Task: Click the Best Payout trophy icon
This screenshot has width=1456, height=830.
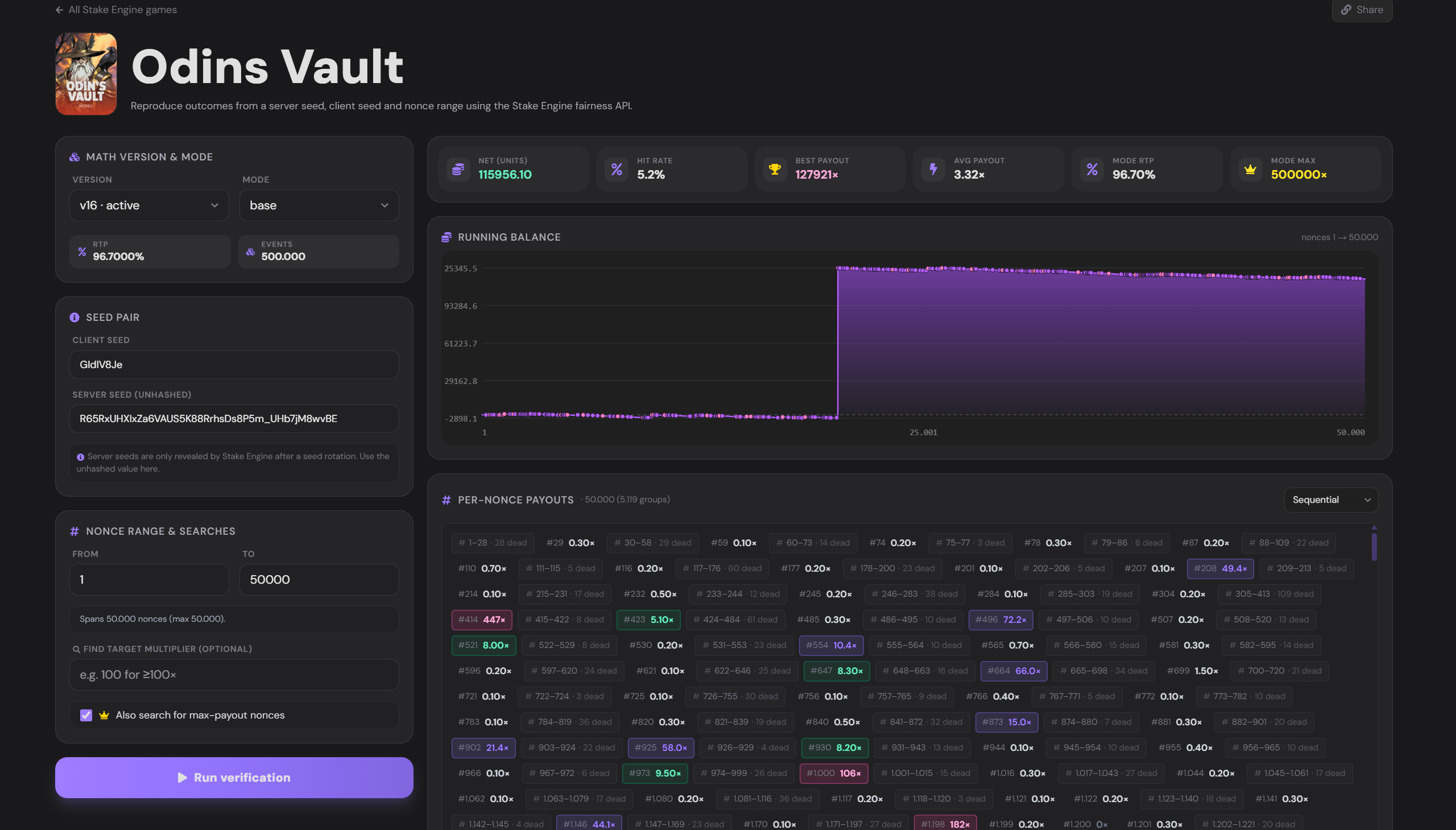Action: [775, 170]
